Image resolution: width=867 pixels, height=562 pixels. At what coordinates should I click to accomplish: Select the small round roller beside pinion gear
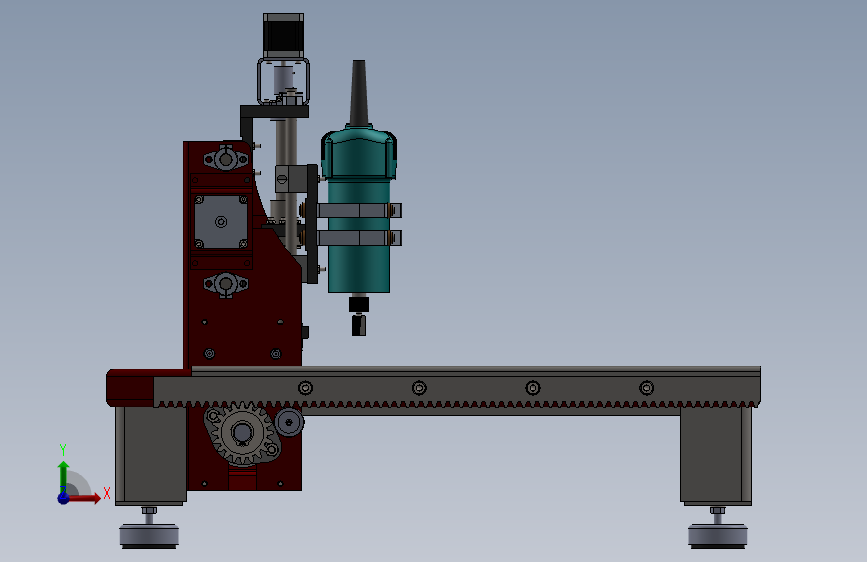point(289,423)
